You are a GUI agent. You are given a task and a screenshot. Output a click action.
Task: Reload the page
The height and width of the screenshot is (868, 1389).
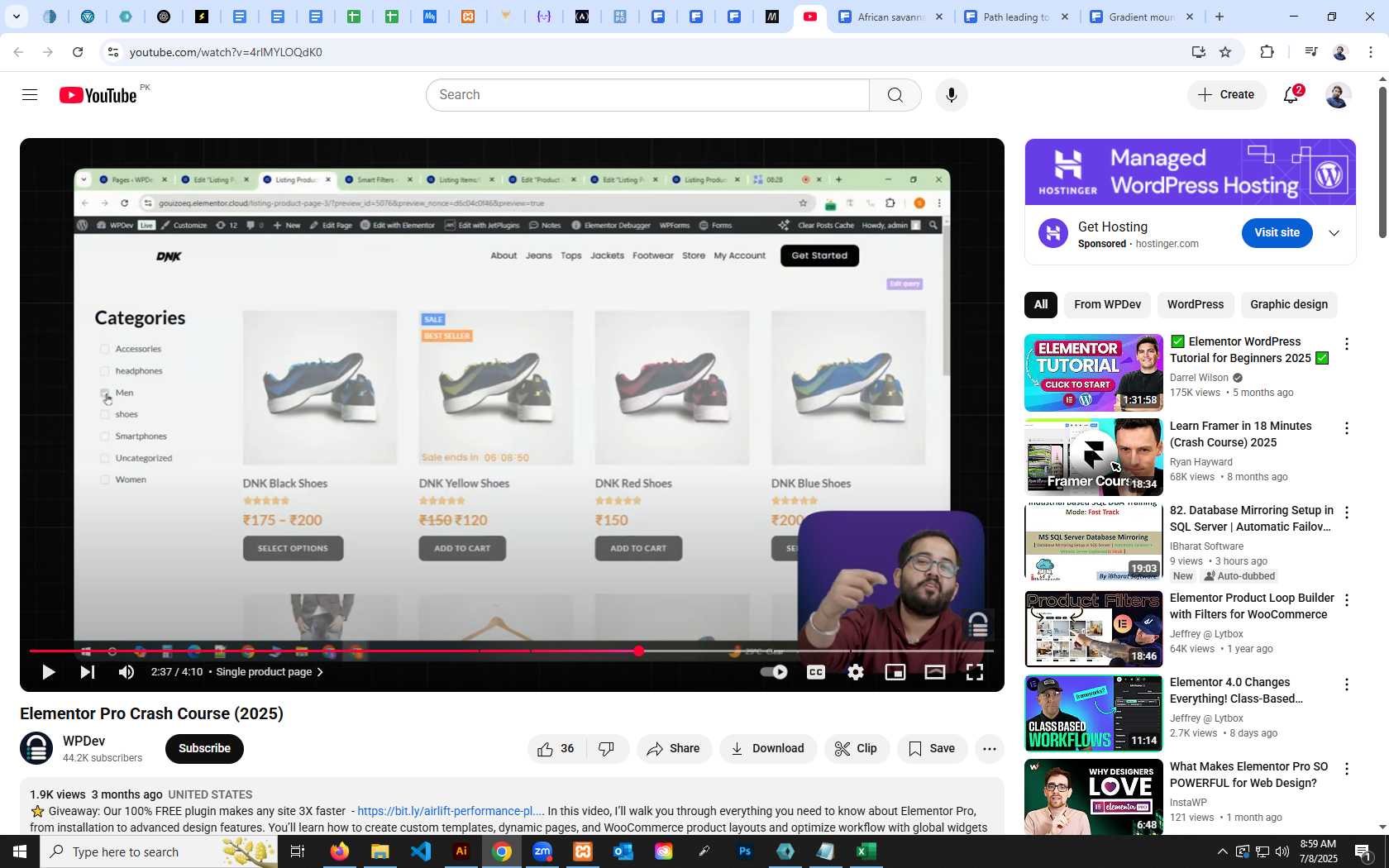pyautogui.click(x=78, y=52)
